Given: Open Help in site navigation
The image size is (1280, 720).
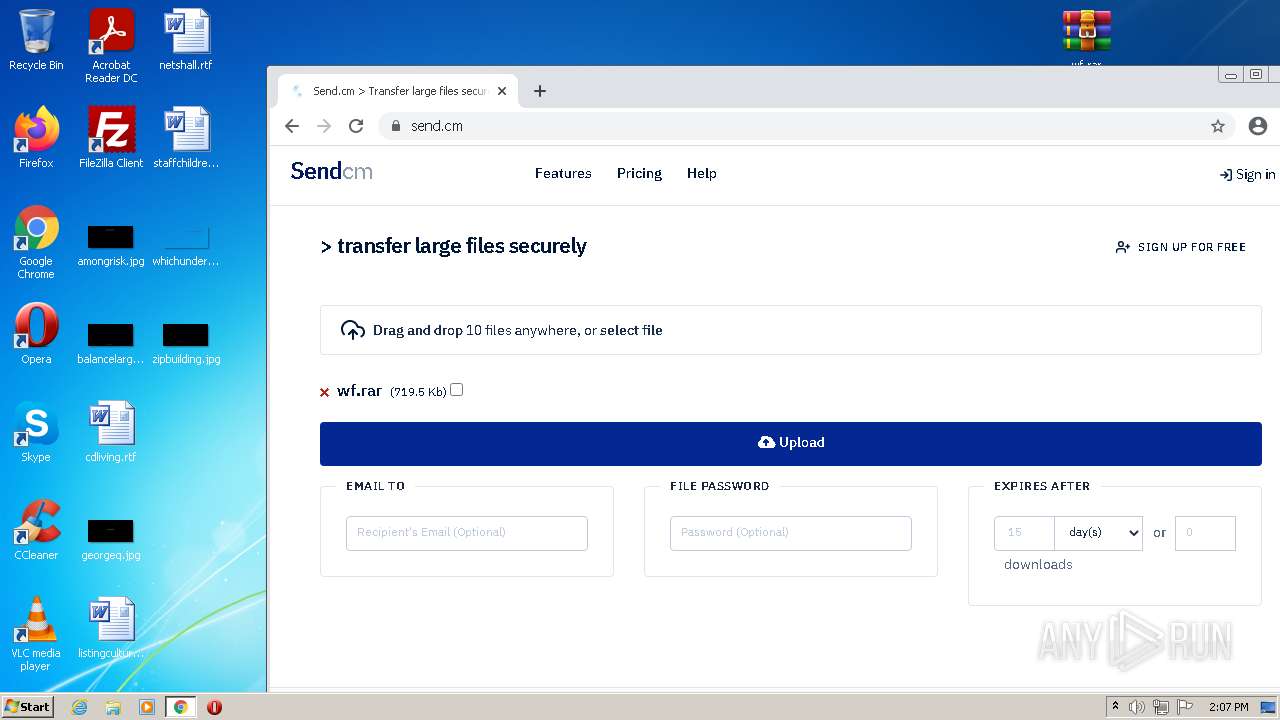Looking at the screenshot, I should 701,173.
